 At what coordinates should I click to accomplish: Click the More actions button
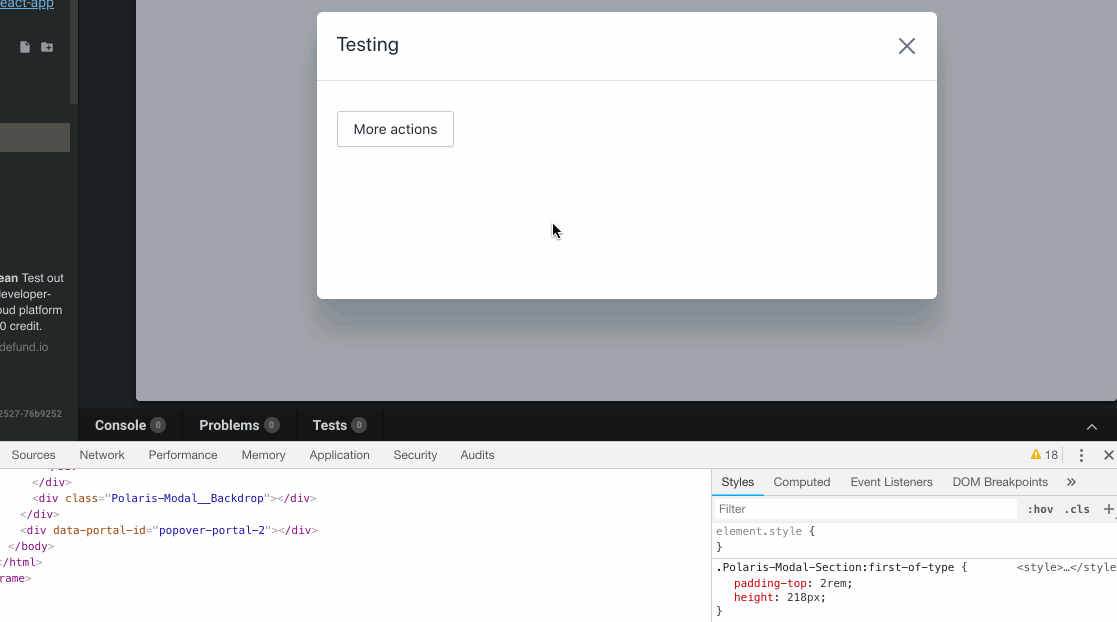tap(395, 128)
